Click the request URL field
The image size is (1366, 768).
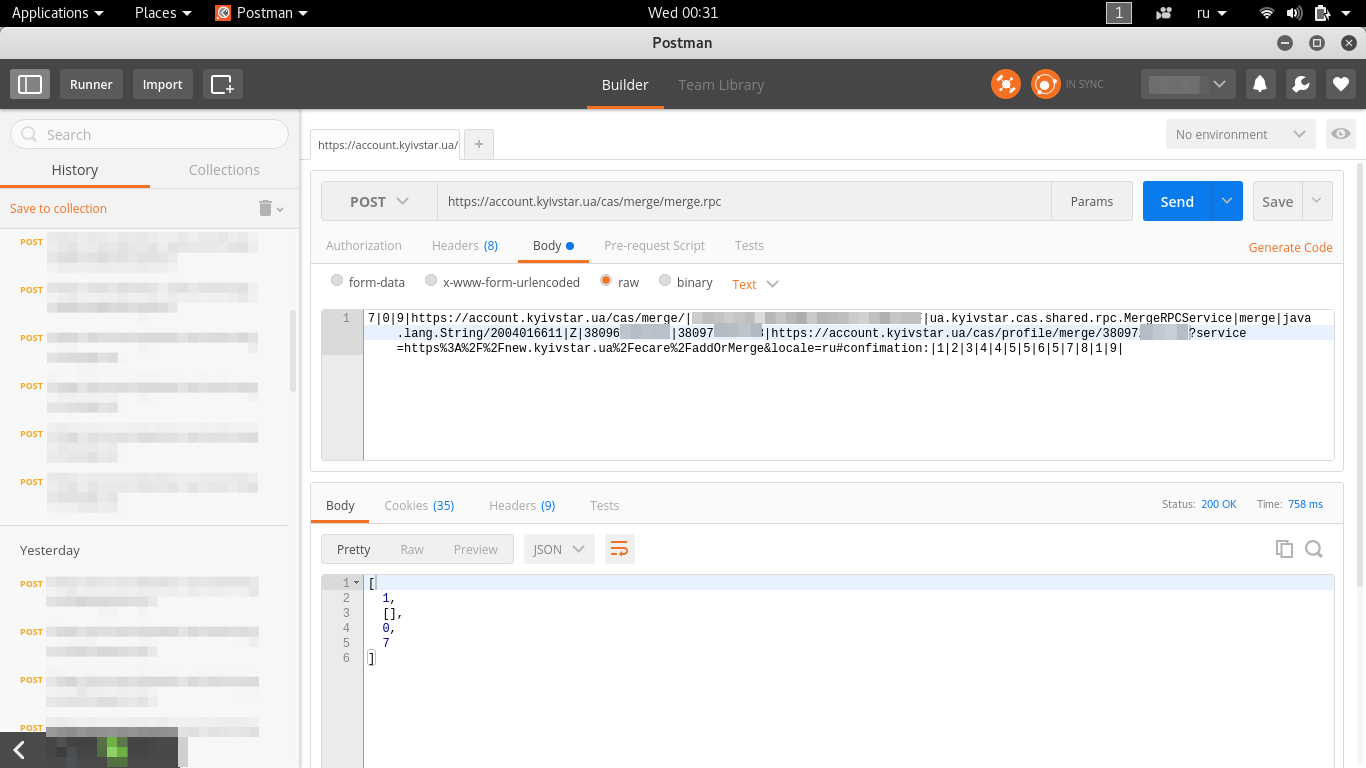pos(744,201)
